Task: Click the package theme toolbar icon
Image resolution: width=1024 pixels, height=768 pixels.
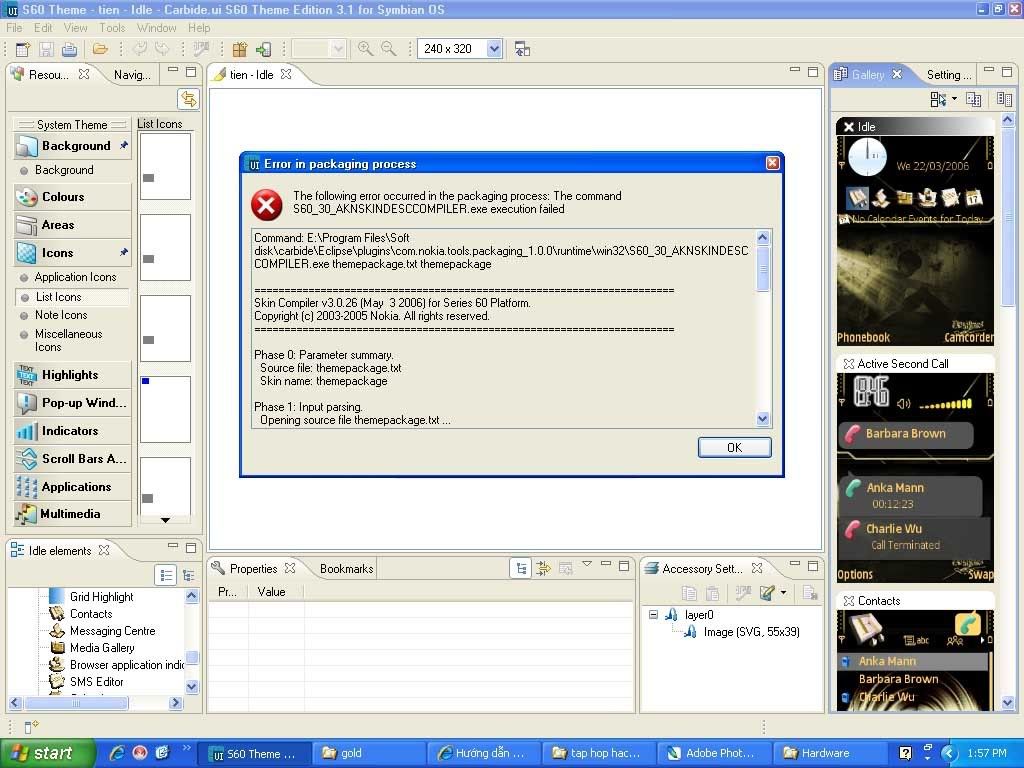Action: [240, 49]
